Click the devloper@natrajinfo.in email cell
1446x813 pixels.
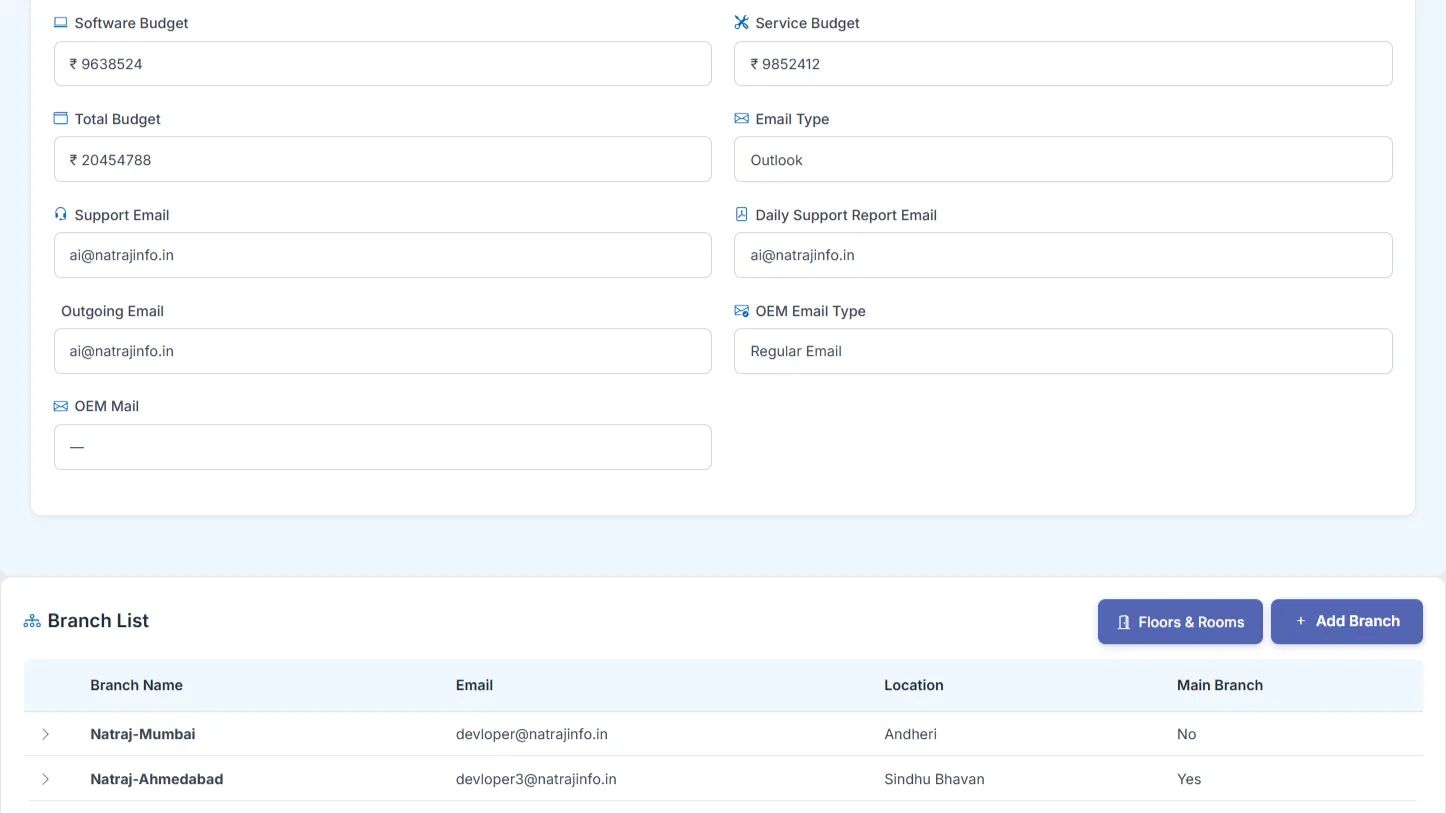[x=532, y=734]
